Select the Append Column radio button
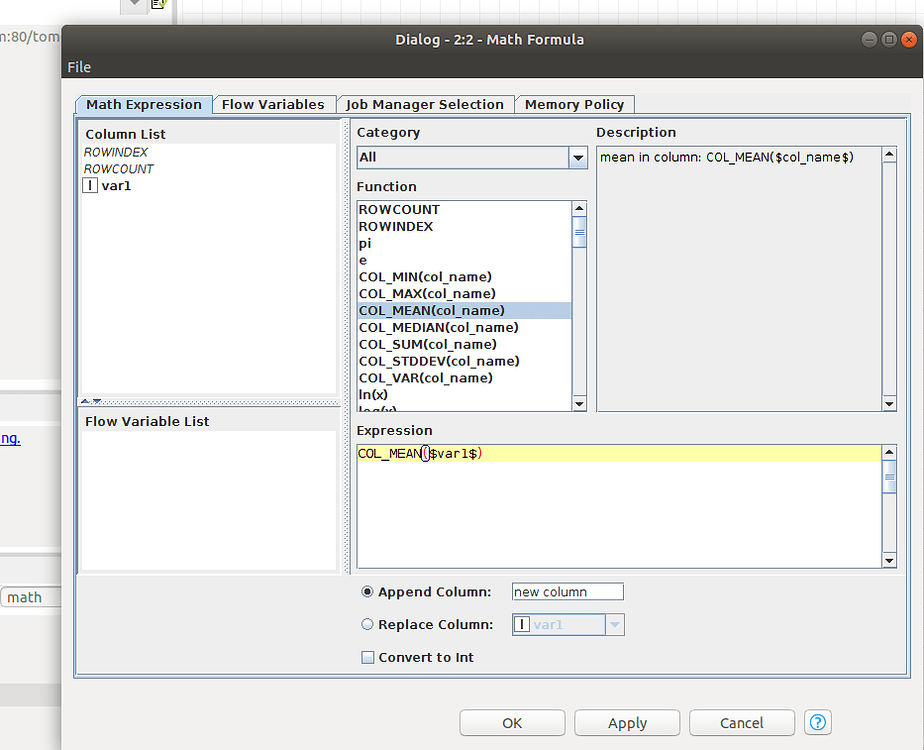The height and width of the screenshot is (750, 924). coord(367,592)
